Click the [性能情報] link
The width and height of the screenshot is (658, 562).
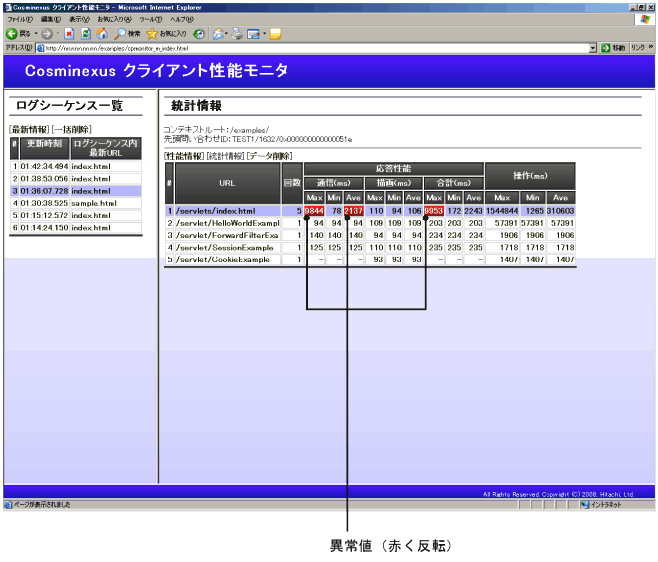[184, 156]
